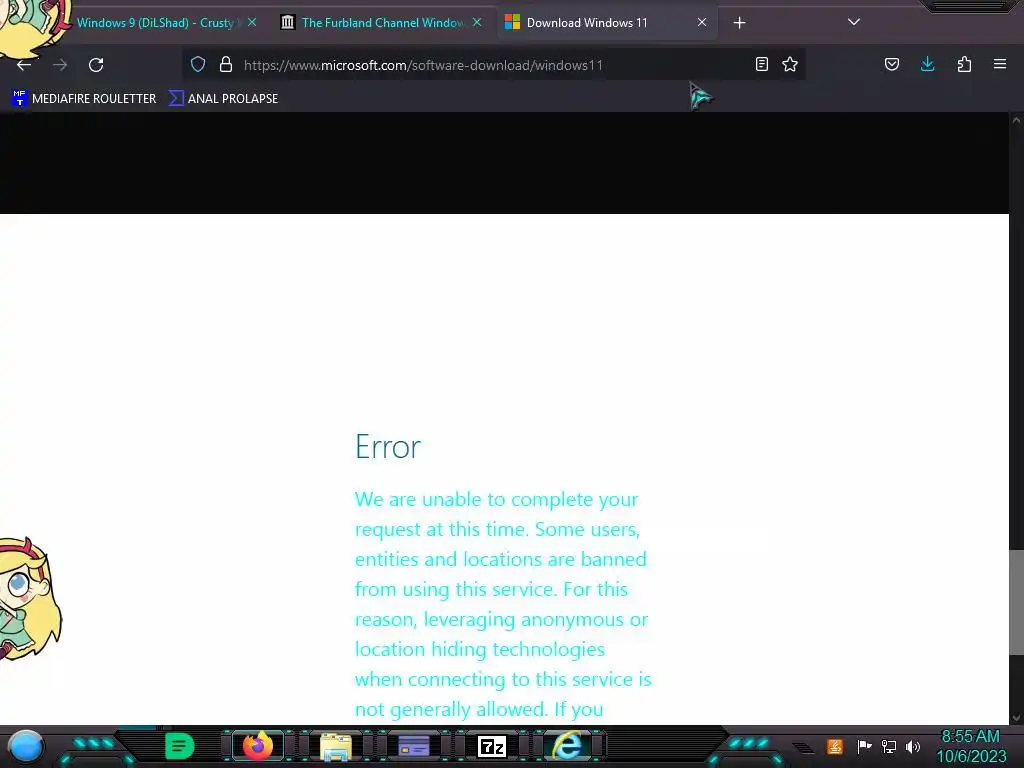Switch to Windows 9 (DilShad) tab
This screenshot has height=768, width=1024.
click(x=155, y=23)
